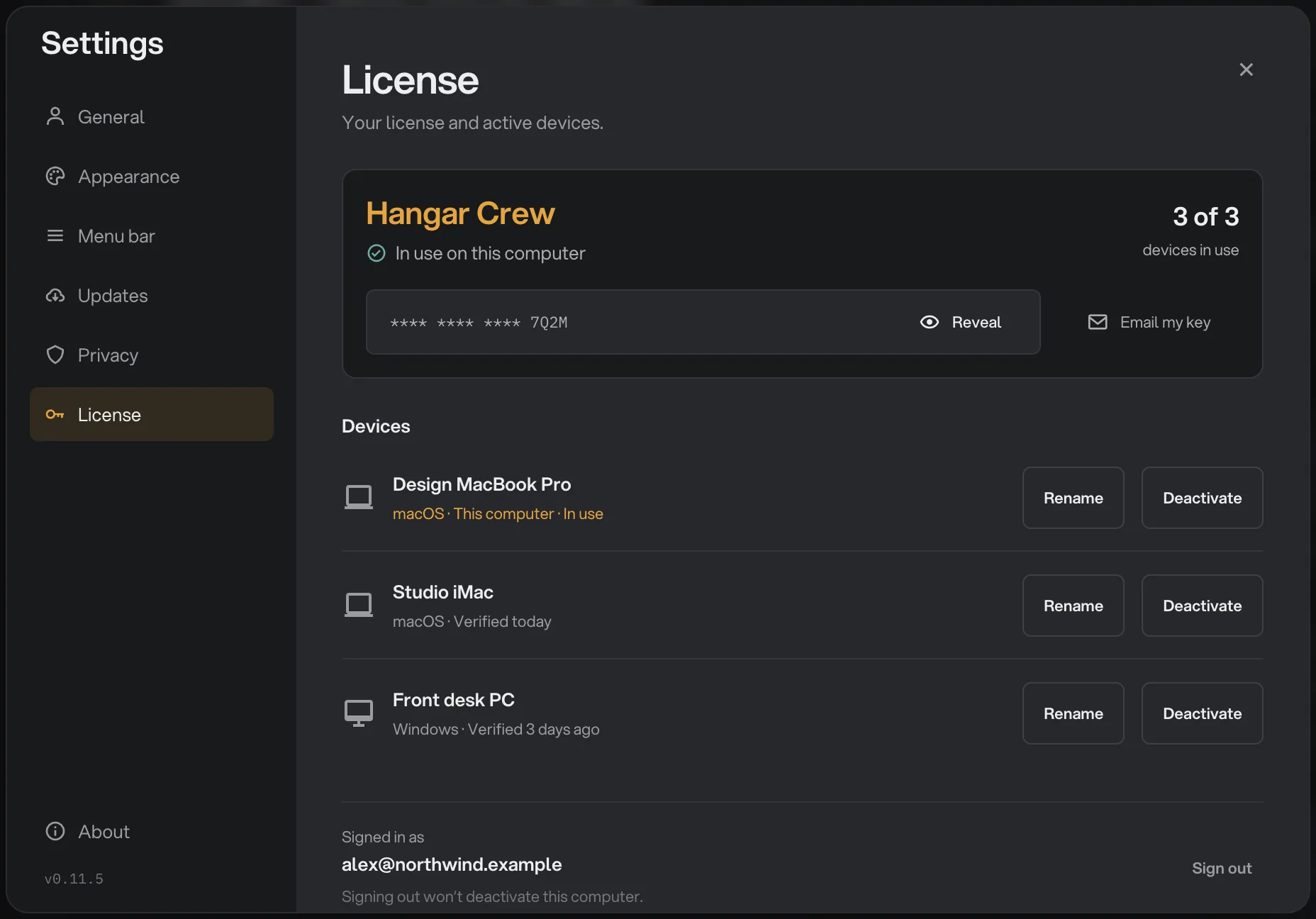Select the Updates section
The height and width of the screenshot is (919, 1316).
[152, 296]
